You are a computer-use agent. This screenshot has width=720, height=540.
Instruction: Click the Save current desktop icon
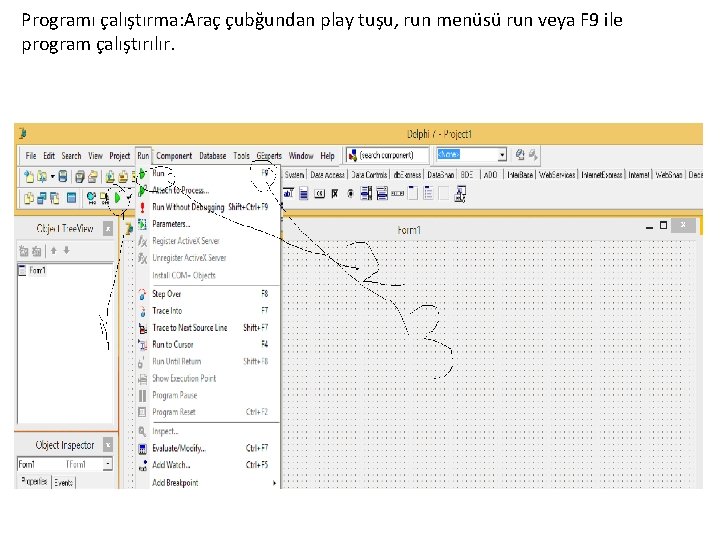[x=520, y=155]
